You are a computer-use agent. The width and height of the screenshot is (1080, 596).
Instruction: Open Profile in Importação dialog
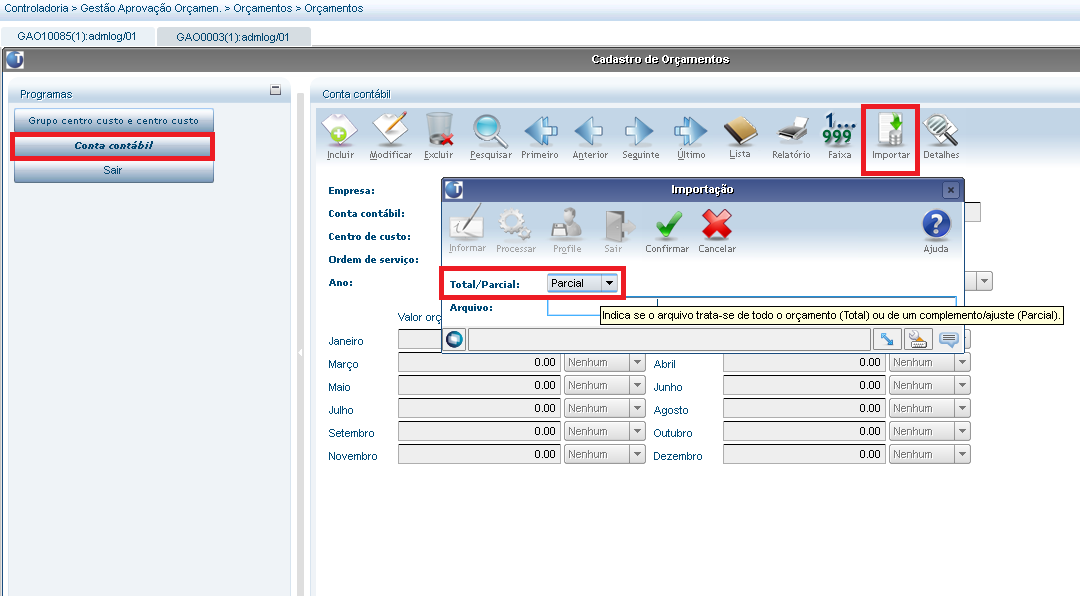tap(567, 231)
